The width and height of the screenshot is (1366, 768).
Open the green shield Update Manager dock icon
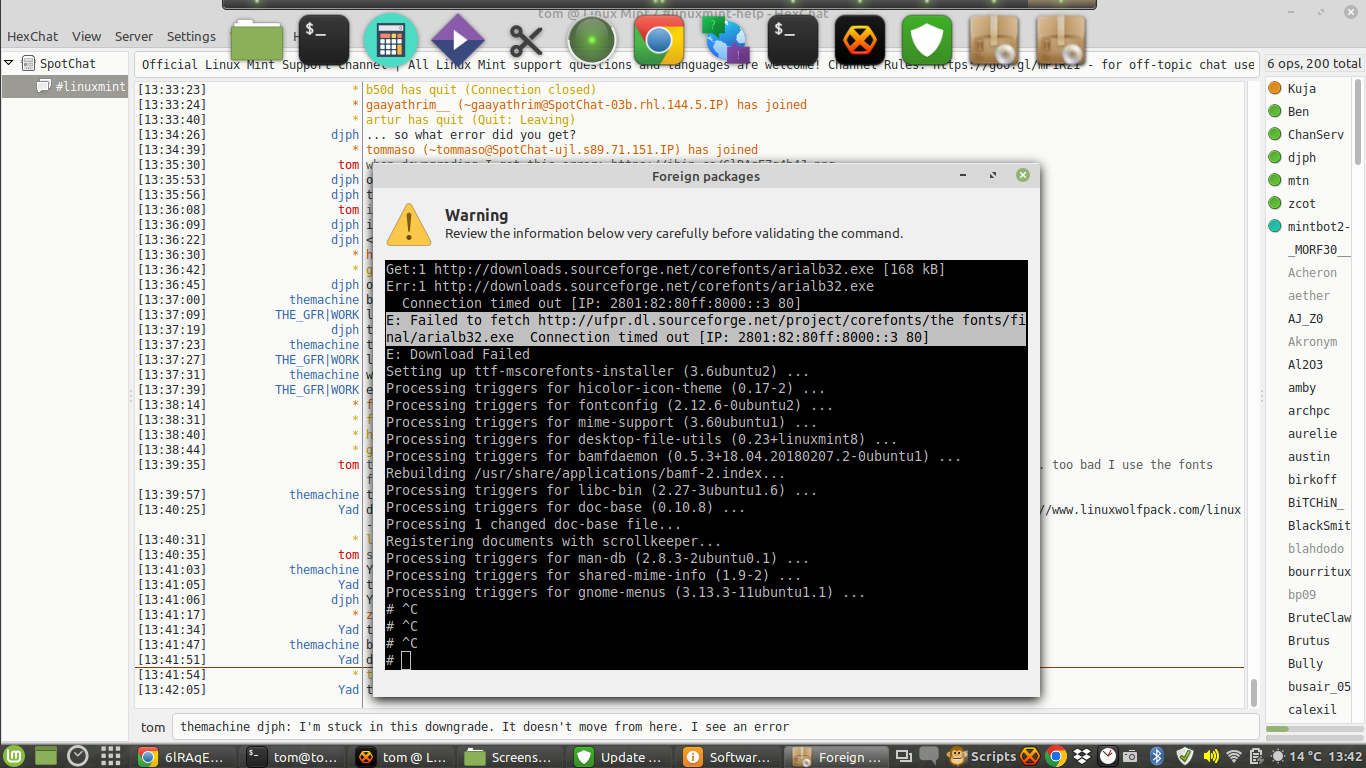927,41
